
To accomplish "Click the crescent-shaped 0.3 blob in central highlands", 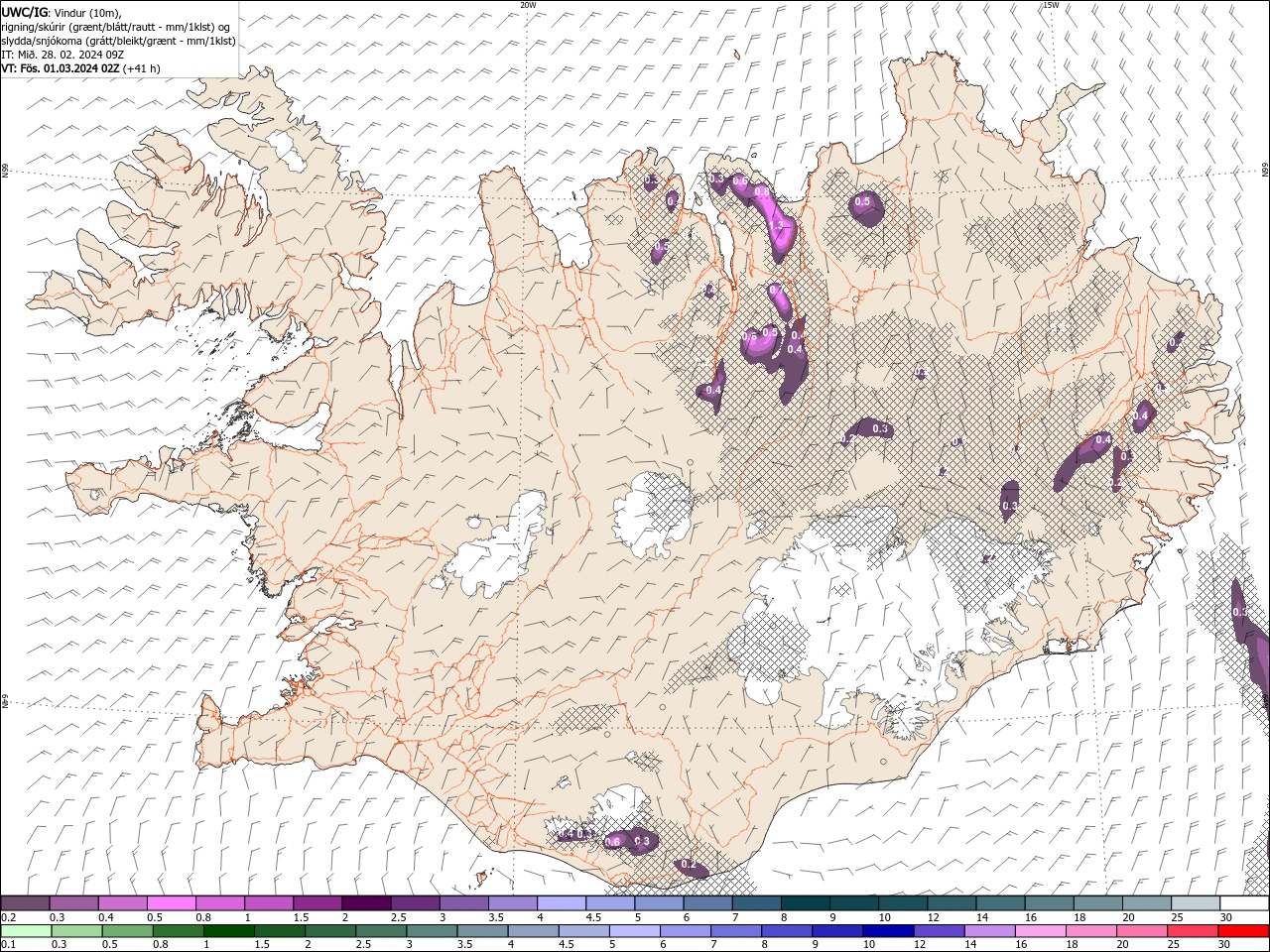I will (869, 429).
